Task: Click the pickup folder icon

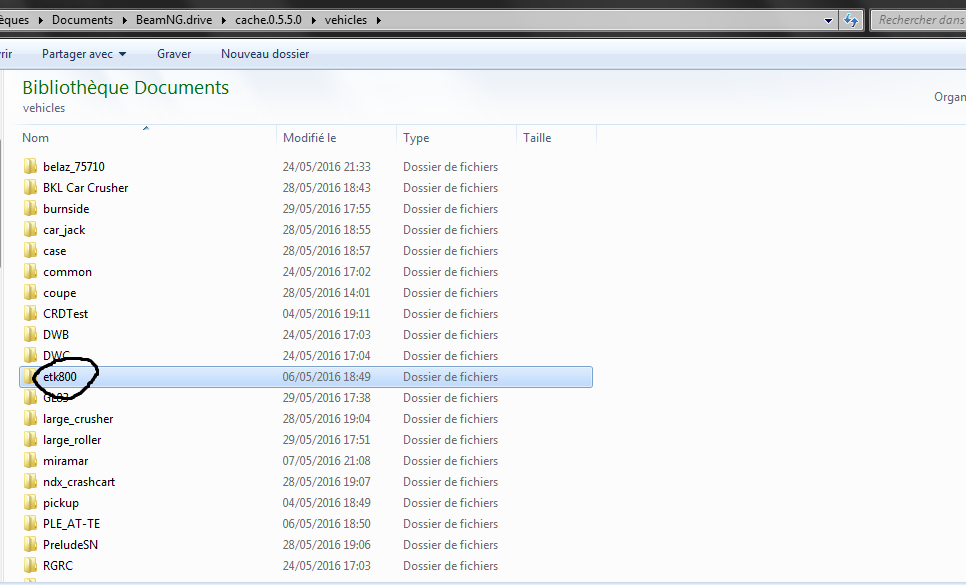Action: pos(30,502)
